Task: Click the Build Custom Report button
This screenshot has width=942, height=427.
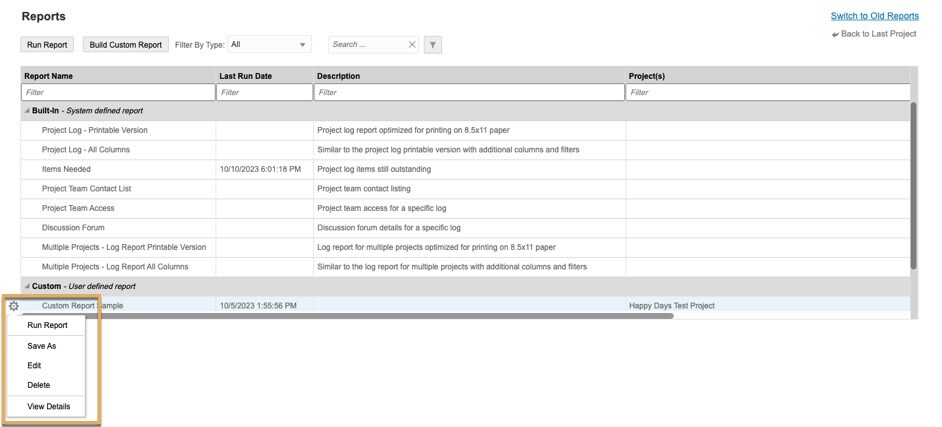Action: click(126, 44)
